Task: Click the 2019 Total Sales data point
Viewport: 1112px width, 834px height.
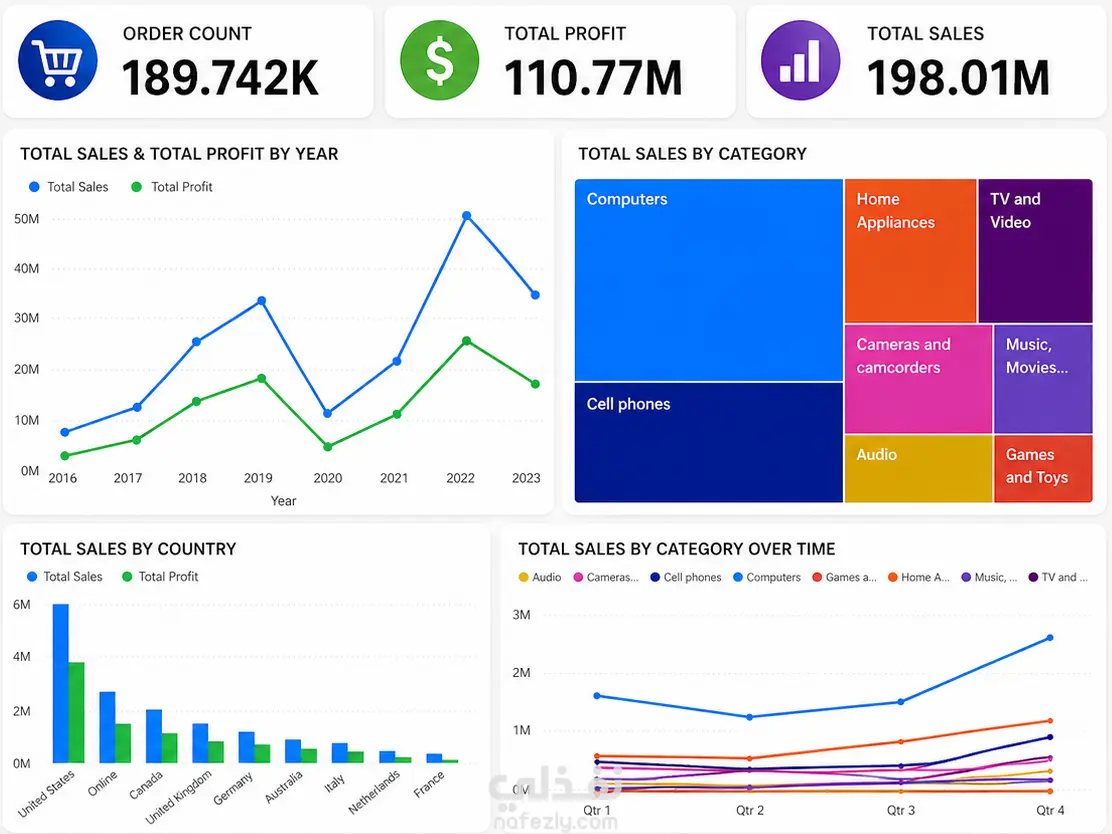Action: tap(262, 301)
